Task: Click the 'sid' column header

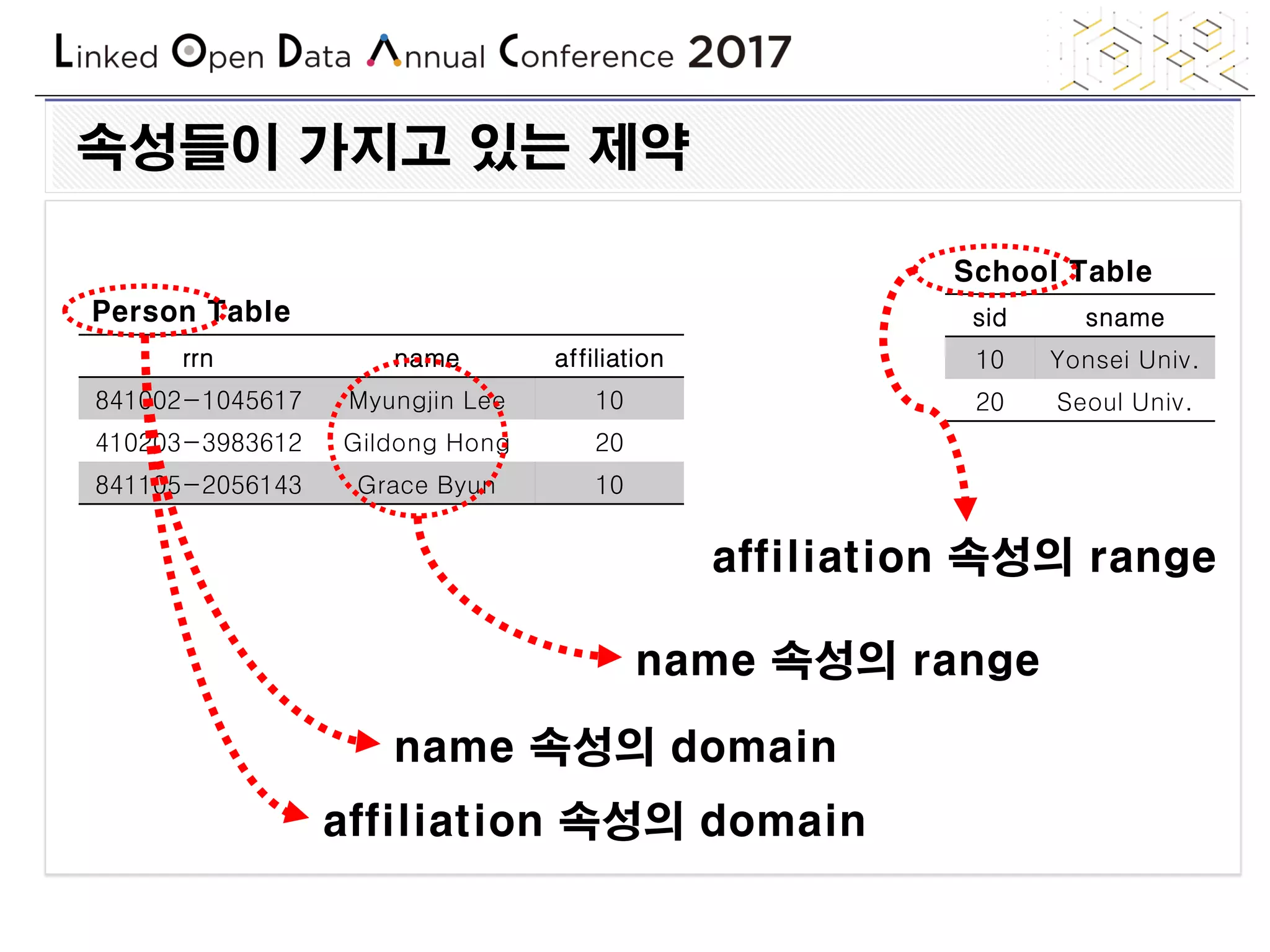Action: (989, 317)
